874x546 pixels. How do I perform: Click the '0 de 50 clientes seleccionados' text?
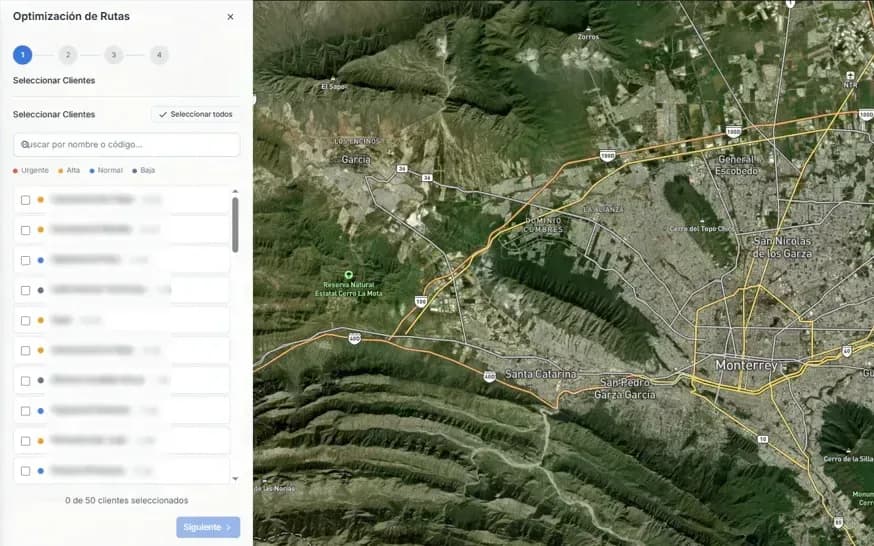pyautogui.click(x=127, y=500)
